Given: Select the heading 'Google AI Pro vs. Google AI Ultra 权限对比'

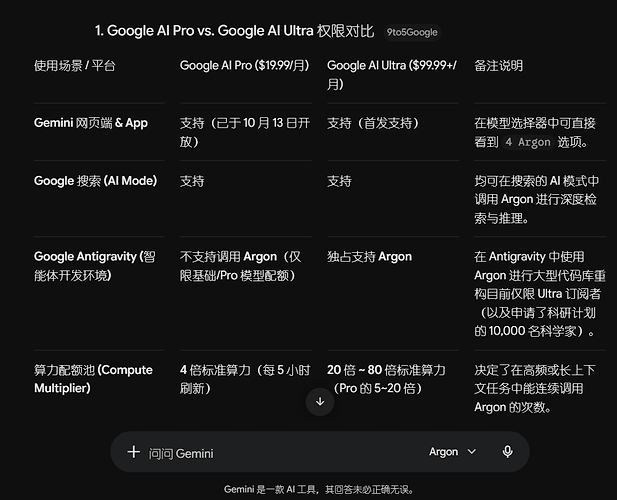Looking at the screenshot, I should tap(240, 31).
